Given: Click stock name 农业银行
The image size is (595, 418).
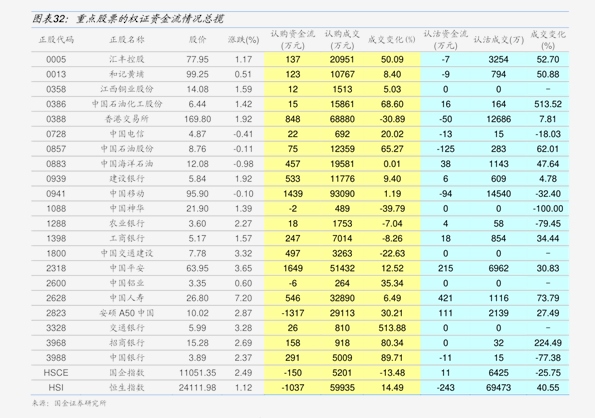Looking at the screenshot, I should [127, 223].
